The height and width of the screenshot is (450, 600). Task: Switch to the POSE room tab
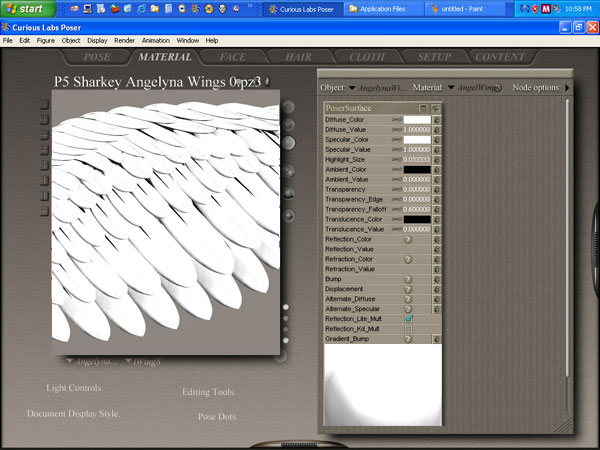[x=97, y=57]
